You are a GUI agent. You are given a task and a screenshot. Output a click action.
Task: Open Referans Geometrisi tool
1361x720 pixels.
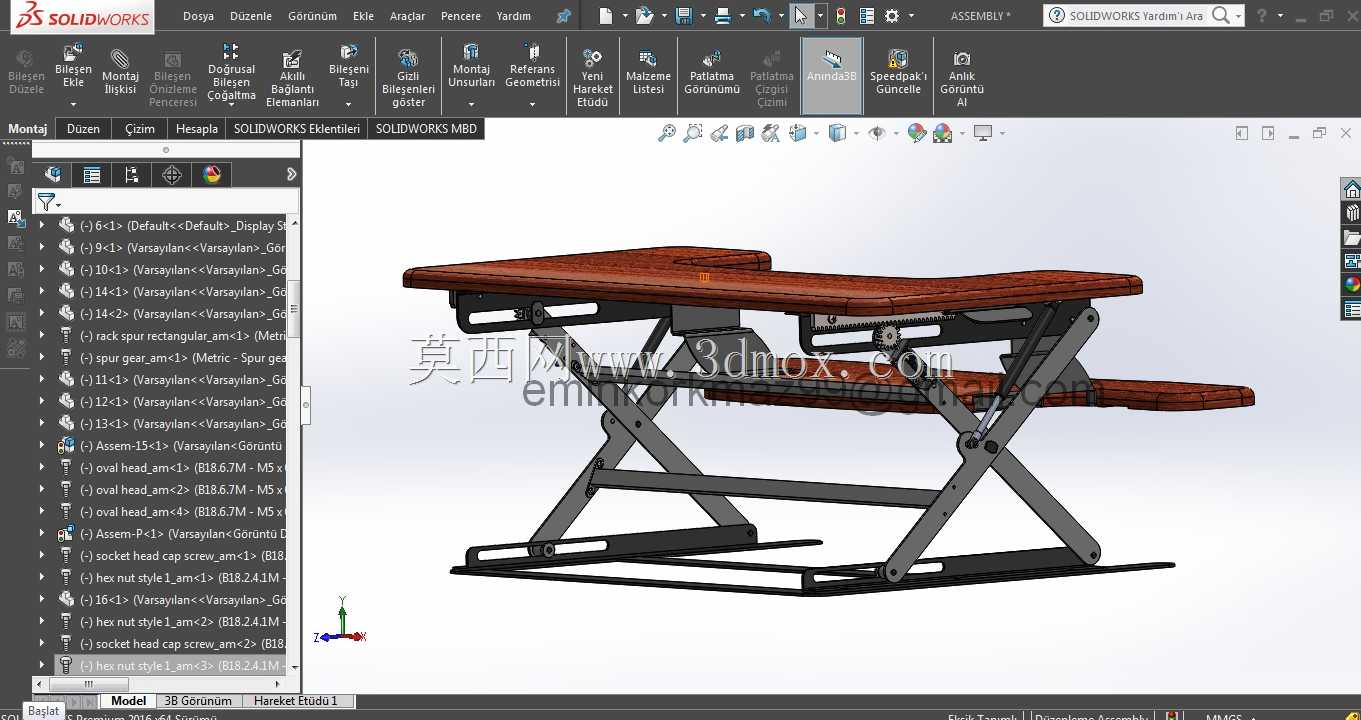tap(532, 66)
